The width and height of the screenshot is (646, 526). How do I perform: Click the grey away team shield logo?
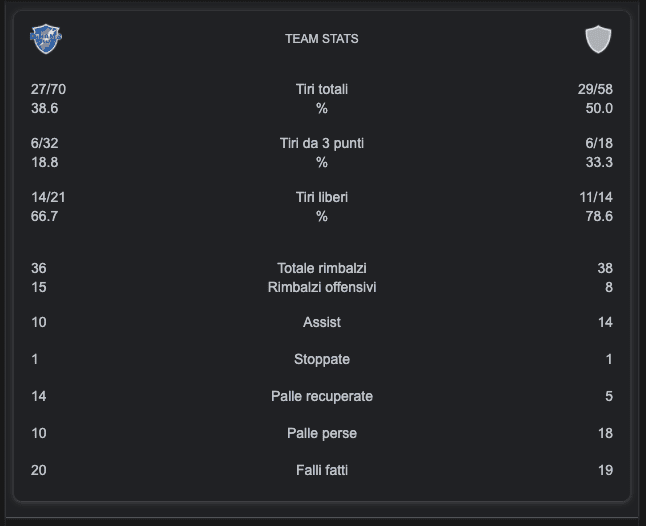[x=598, y=39]
